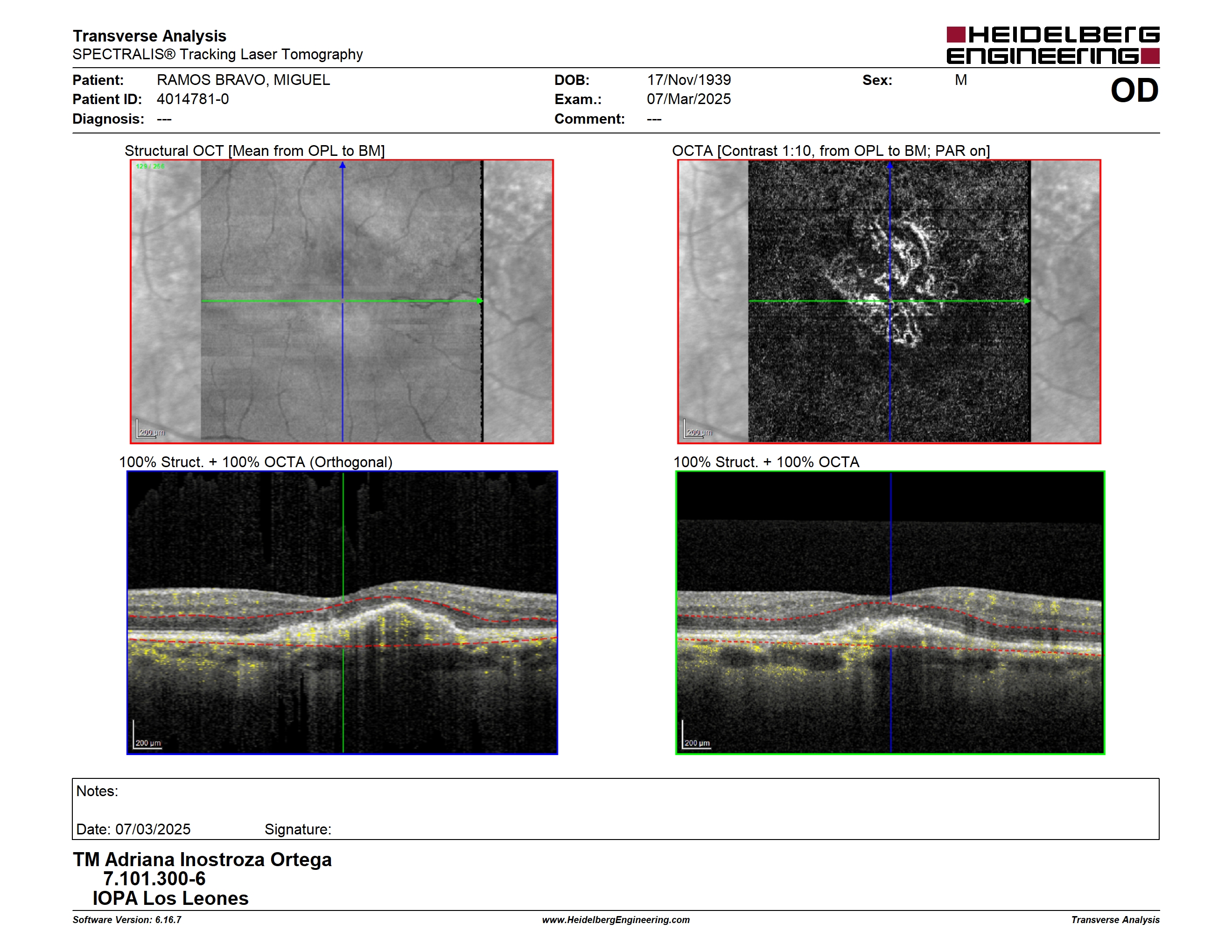Image resolution: width=1232 pixels, height=952 pixels.
Task: Click the exam date '07/Mar/2025'
Action: pyautogui.click(x=688, y=99)
